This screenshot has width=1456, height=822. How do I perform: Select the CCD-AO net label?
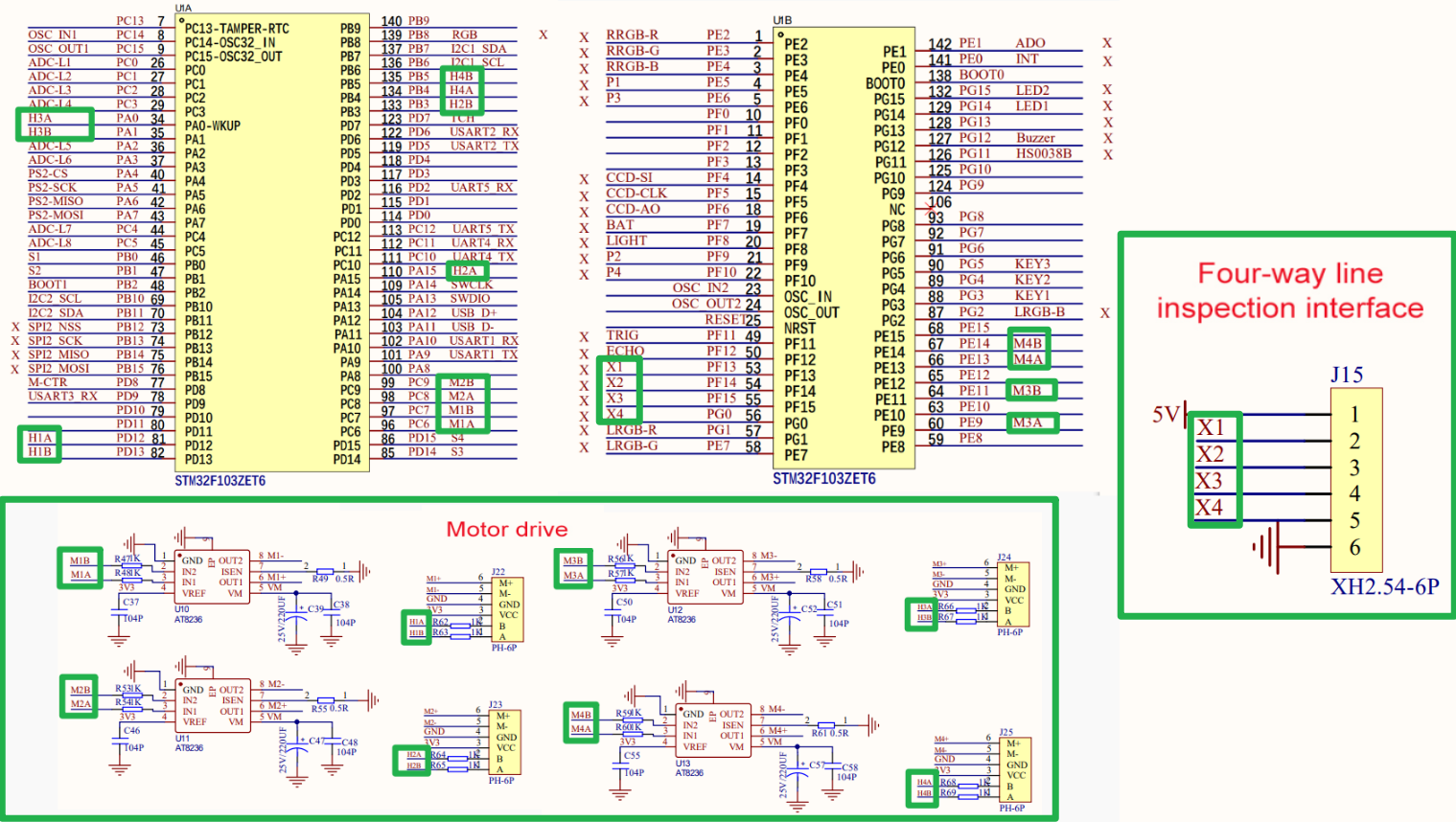pyautogui.click(x=633, y=209)
